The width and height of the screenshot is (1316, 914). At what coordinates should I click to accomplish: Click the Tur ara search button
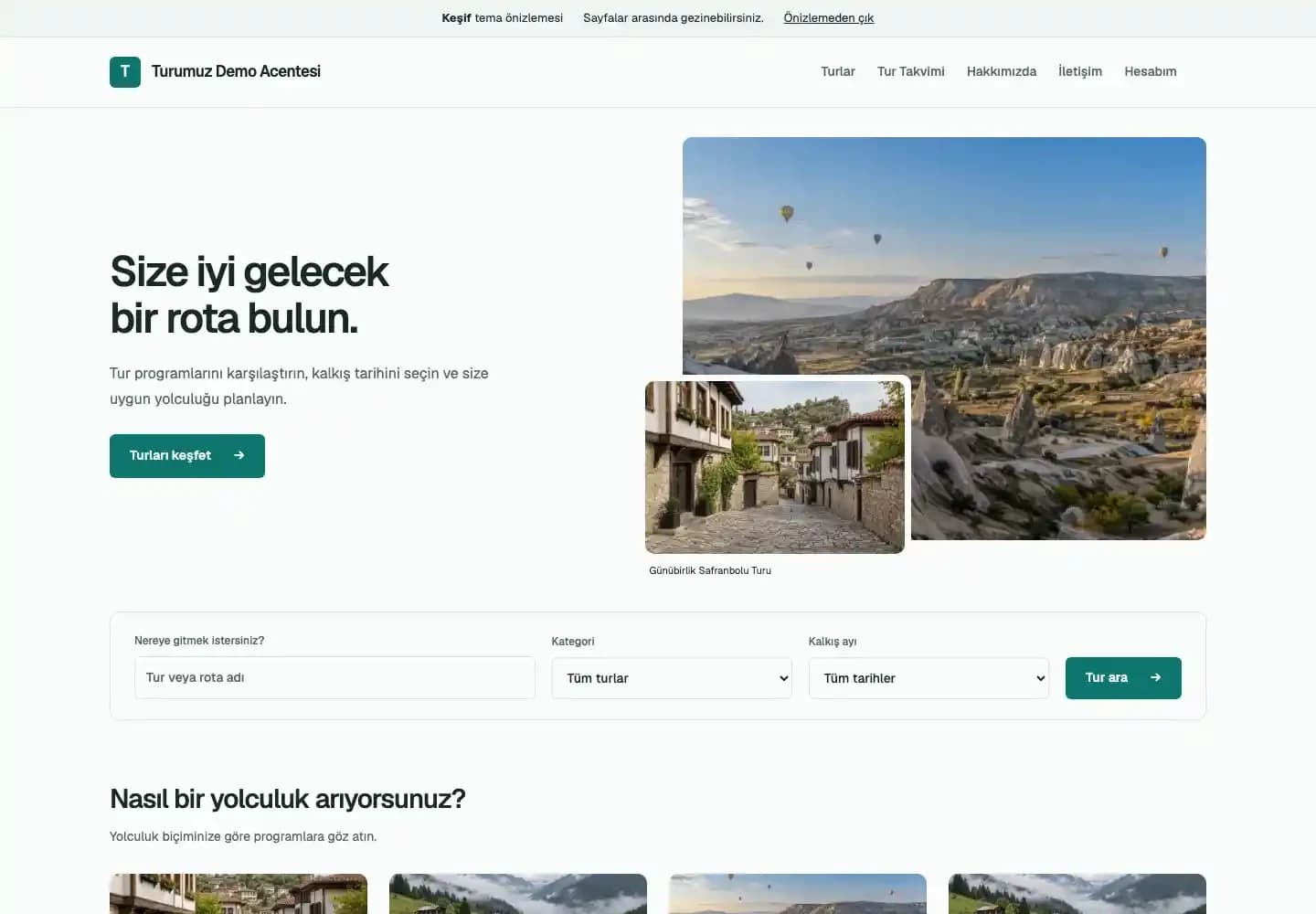pyautogui.click(x=1123, y=678)
